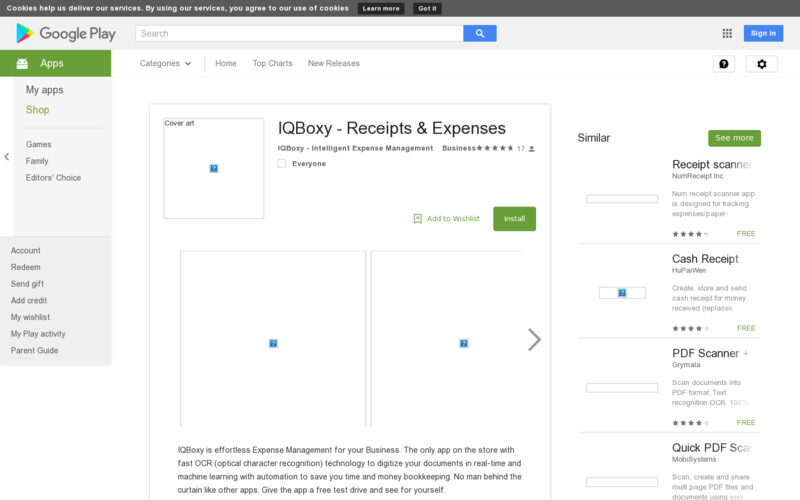Open the PDF Scanner app title
This screenshot has height=500, width=800.
click(x=710, y=353)
